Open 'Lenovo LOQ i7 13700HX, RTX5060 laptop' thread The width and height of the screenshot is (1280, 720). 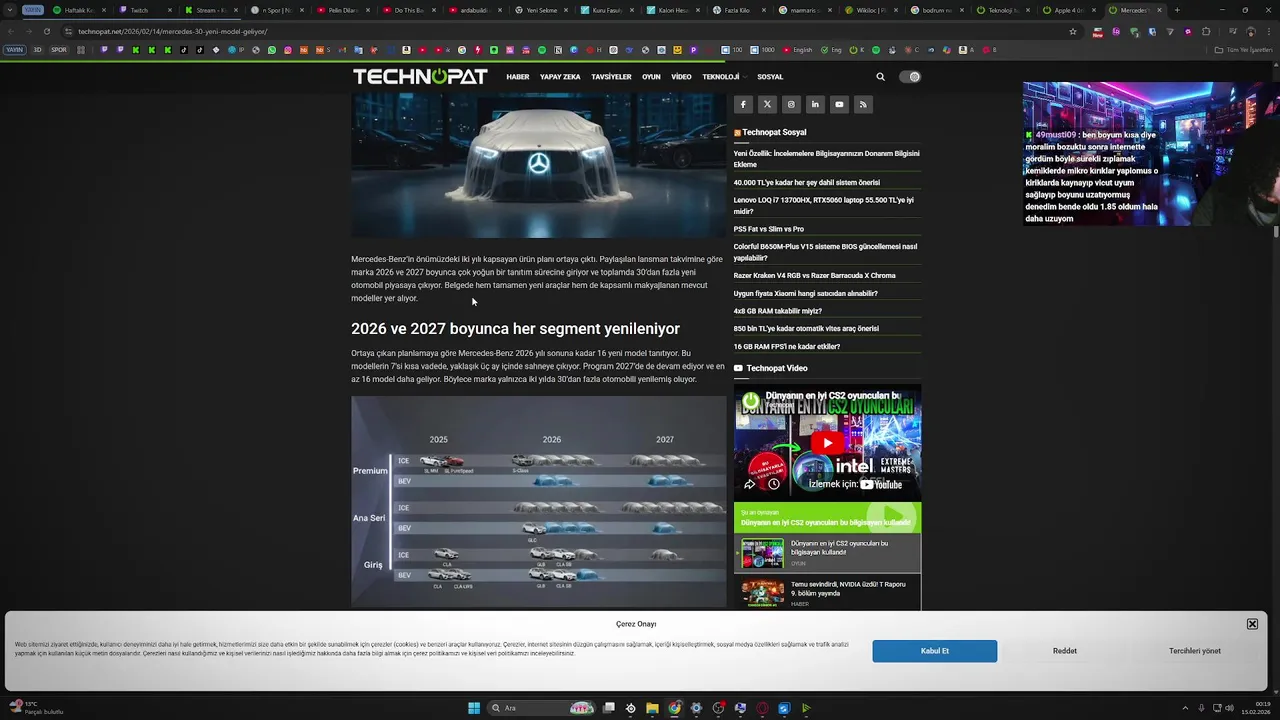[x=824, y=206]
